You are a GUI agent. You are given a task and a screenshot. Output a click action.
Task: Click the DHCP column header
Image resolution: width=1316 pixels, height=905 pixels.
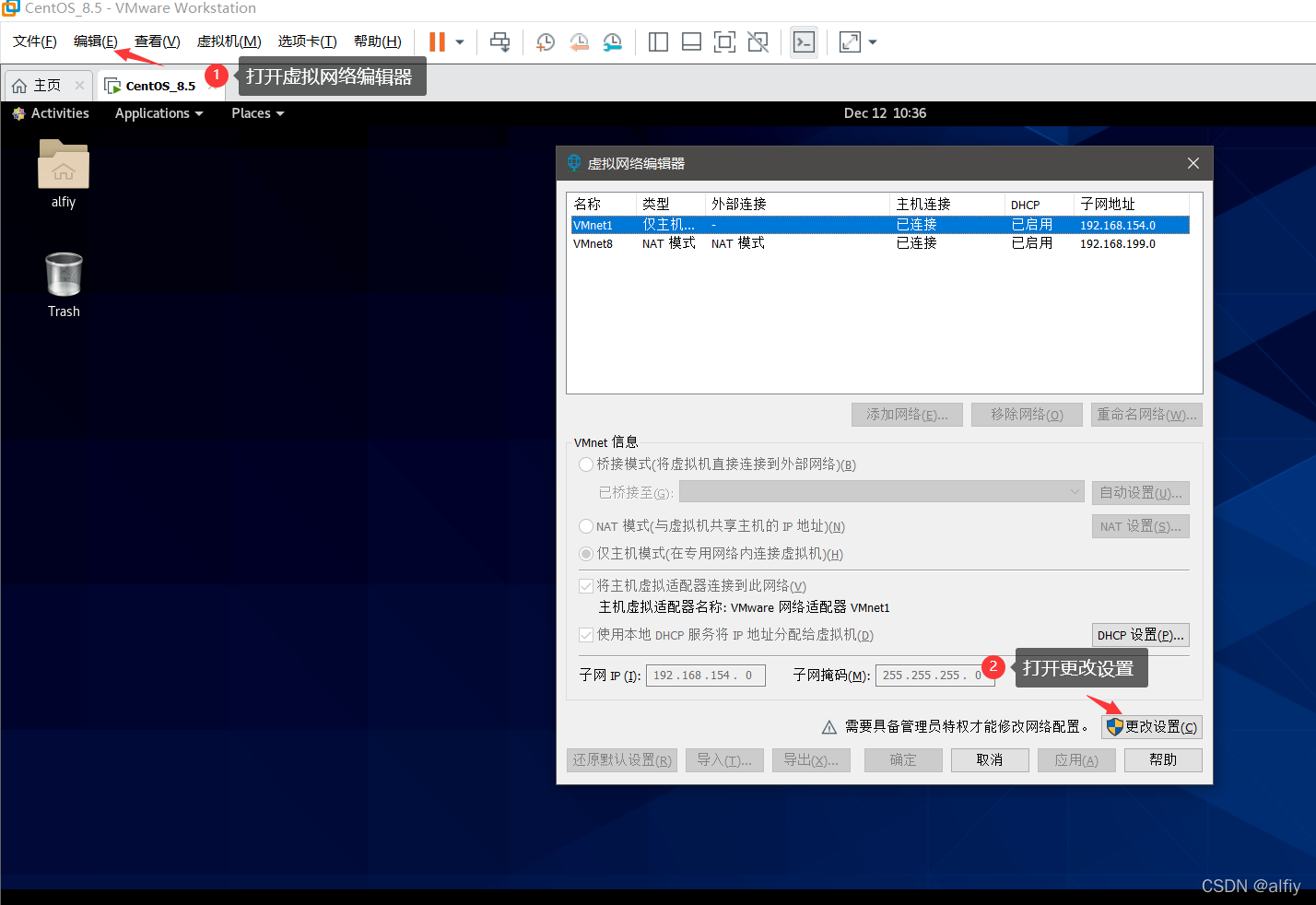1040,204
